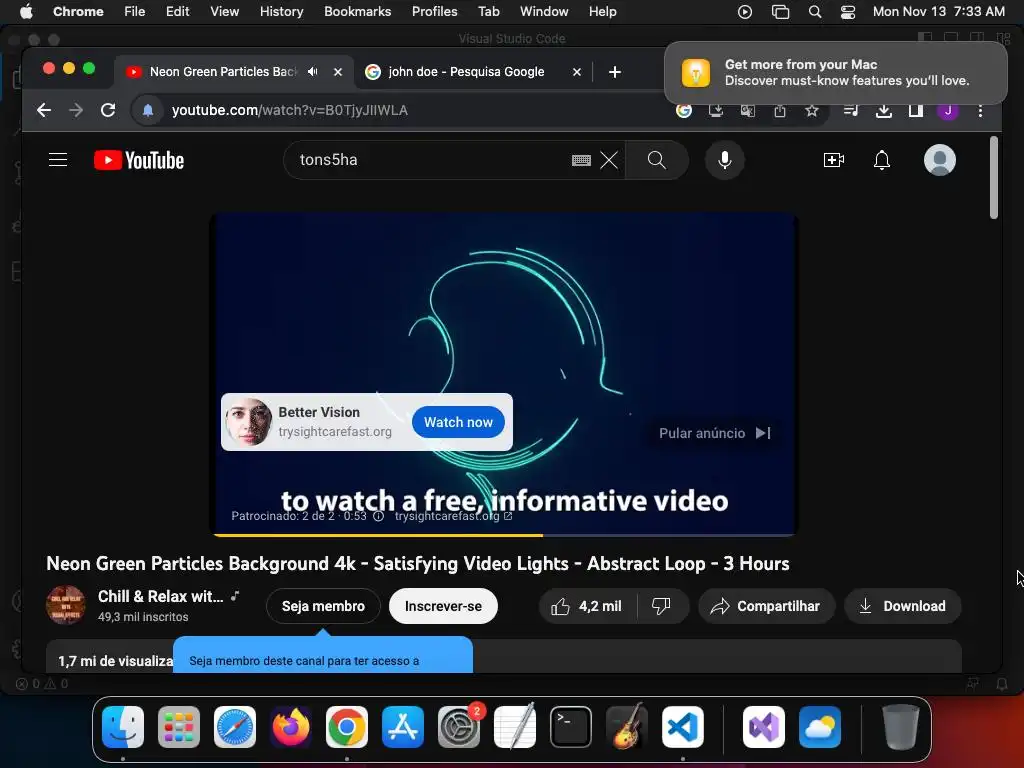Screen dimensions: 1024x768
Task: Bookmark this tab with star
Action: click(x=812, y=110)
